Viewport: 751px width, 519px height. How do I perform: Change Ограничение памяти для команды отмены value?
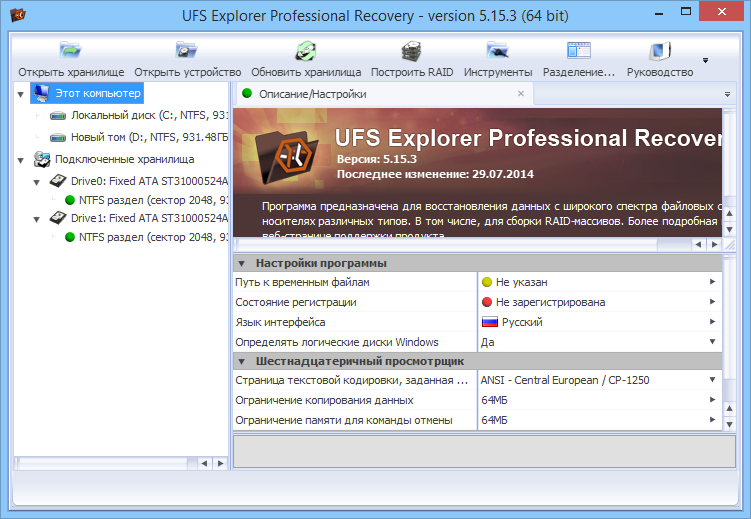(x=600, y=420)
